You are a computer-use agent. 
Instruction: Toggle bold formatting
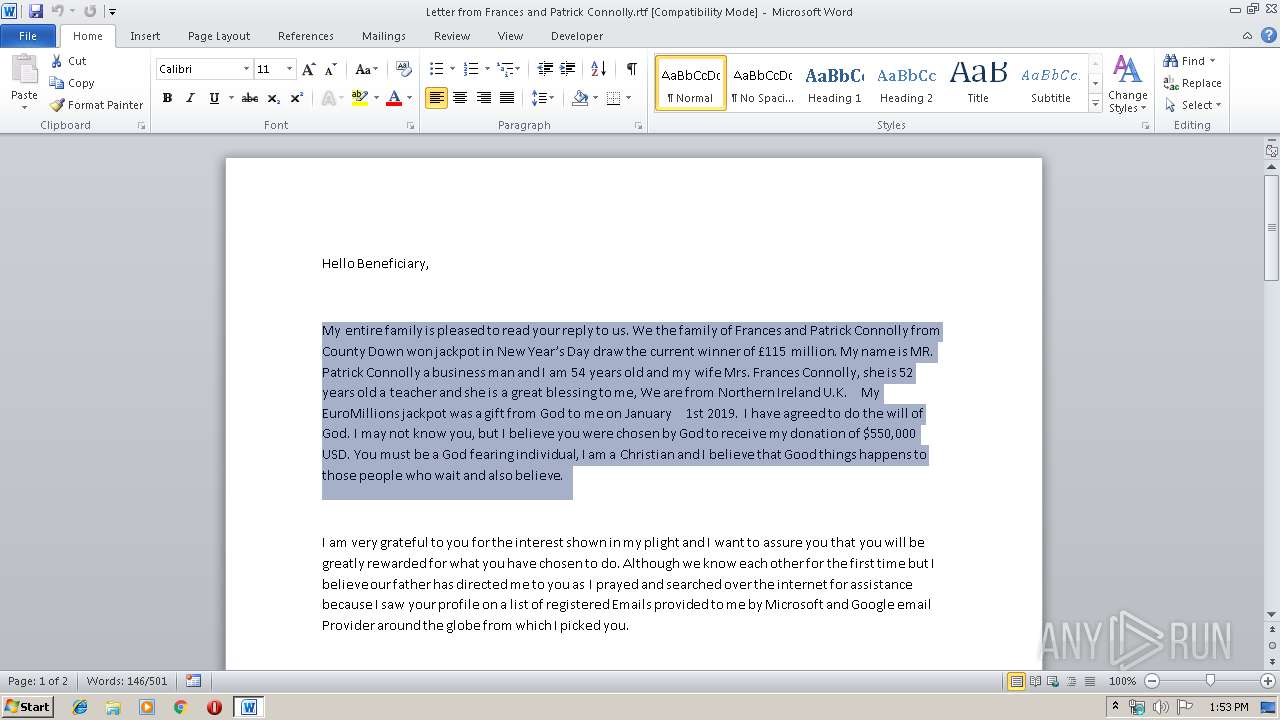(x=167, y=98)
